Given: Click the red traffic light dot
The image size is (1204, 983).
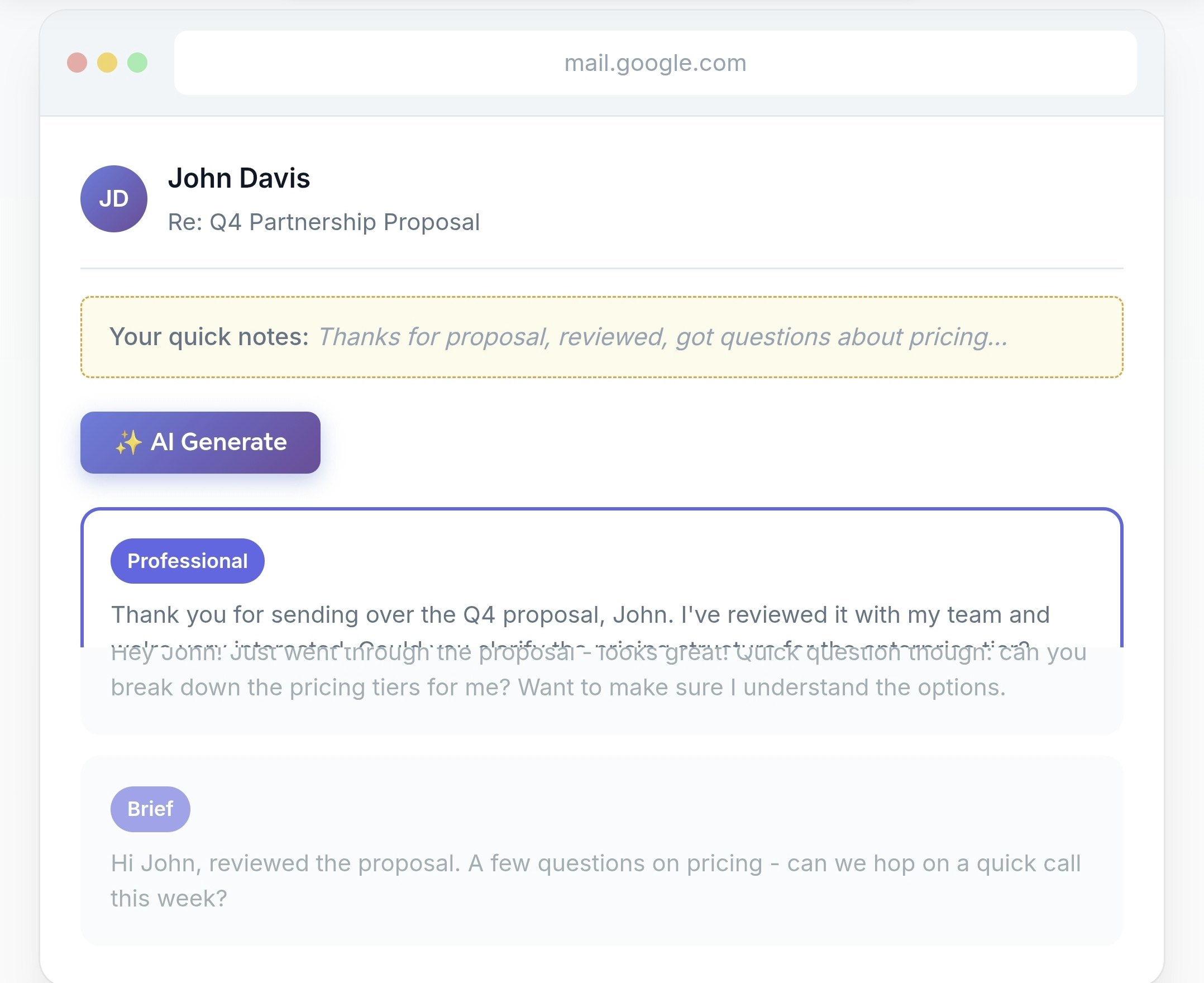Looking at the screenshot, I should [x=77, y=63].
